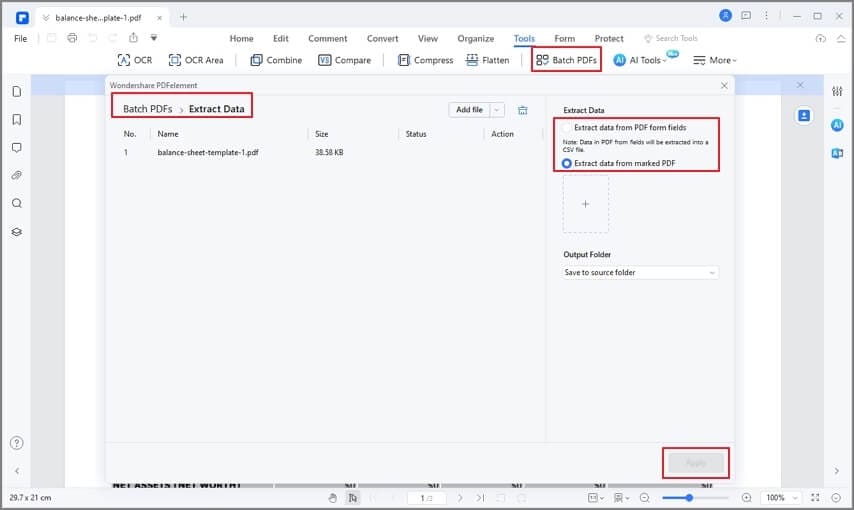Open the attachments panel paperclip icon
This screenshot has height=510, width=854.
(x=17, y=175)
